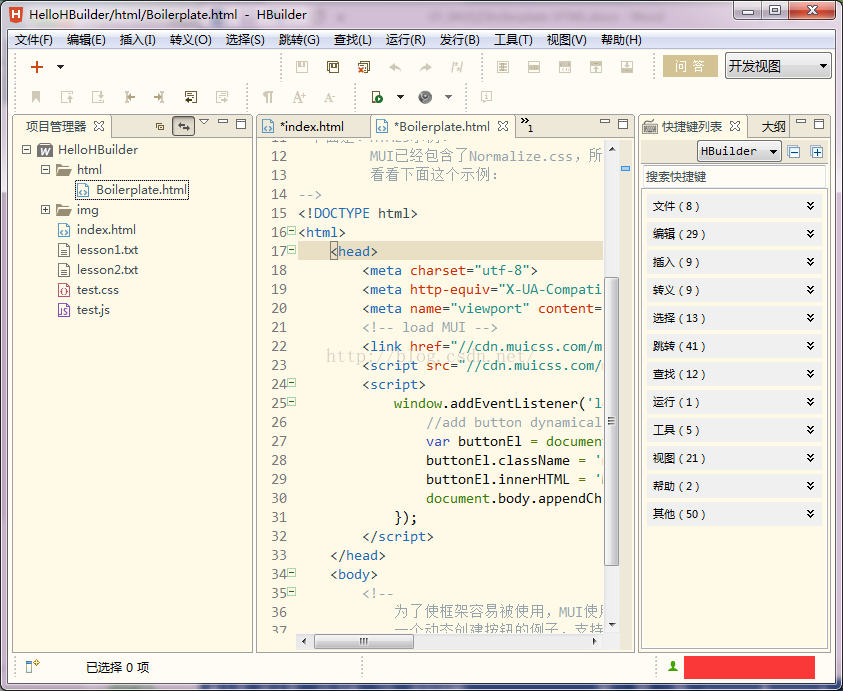Fold the code at line 24 script tag

[x=291, y=383]
